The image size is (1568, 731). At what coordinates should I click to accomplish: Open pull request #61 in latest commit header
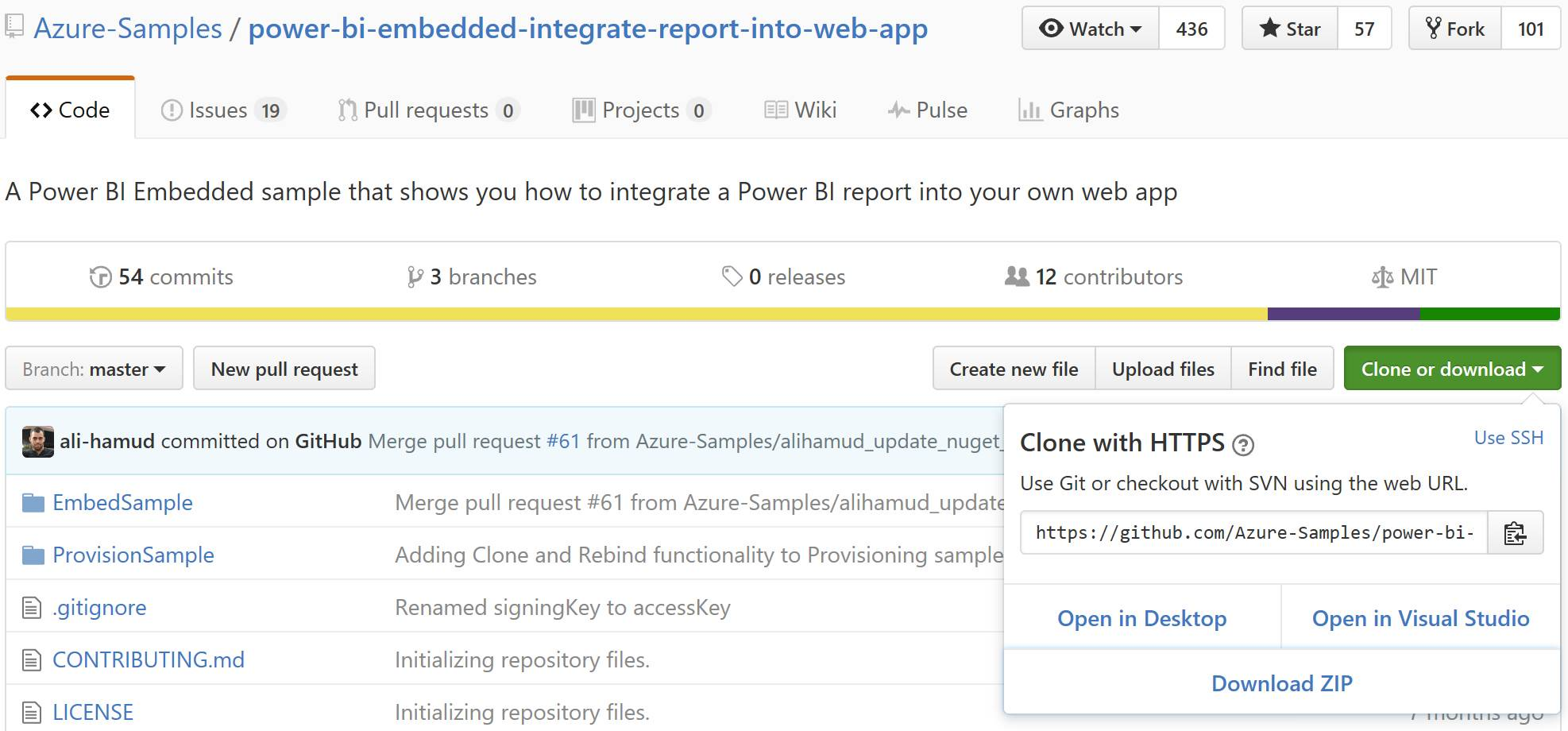(563, 441)
